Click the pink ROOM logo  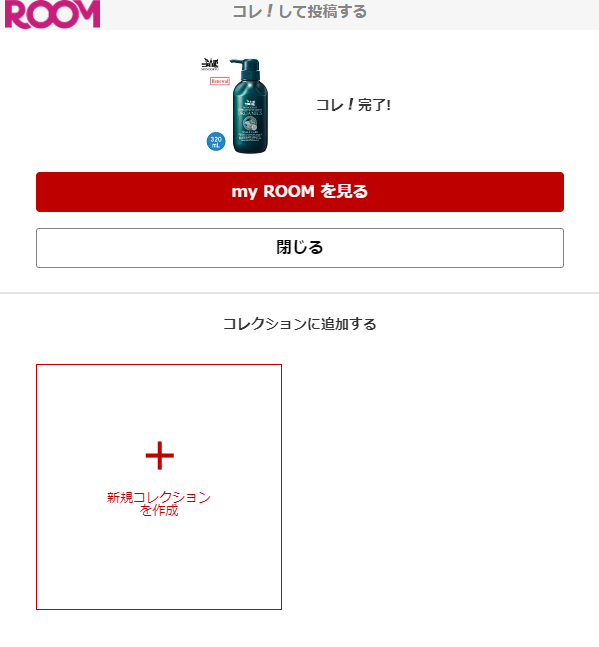click(x=52, y=14)
